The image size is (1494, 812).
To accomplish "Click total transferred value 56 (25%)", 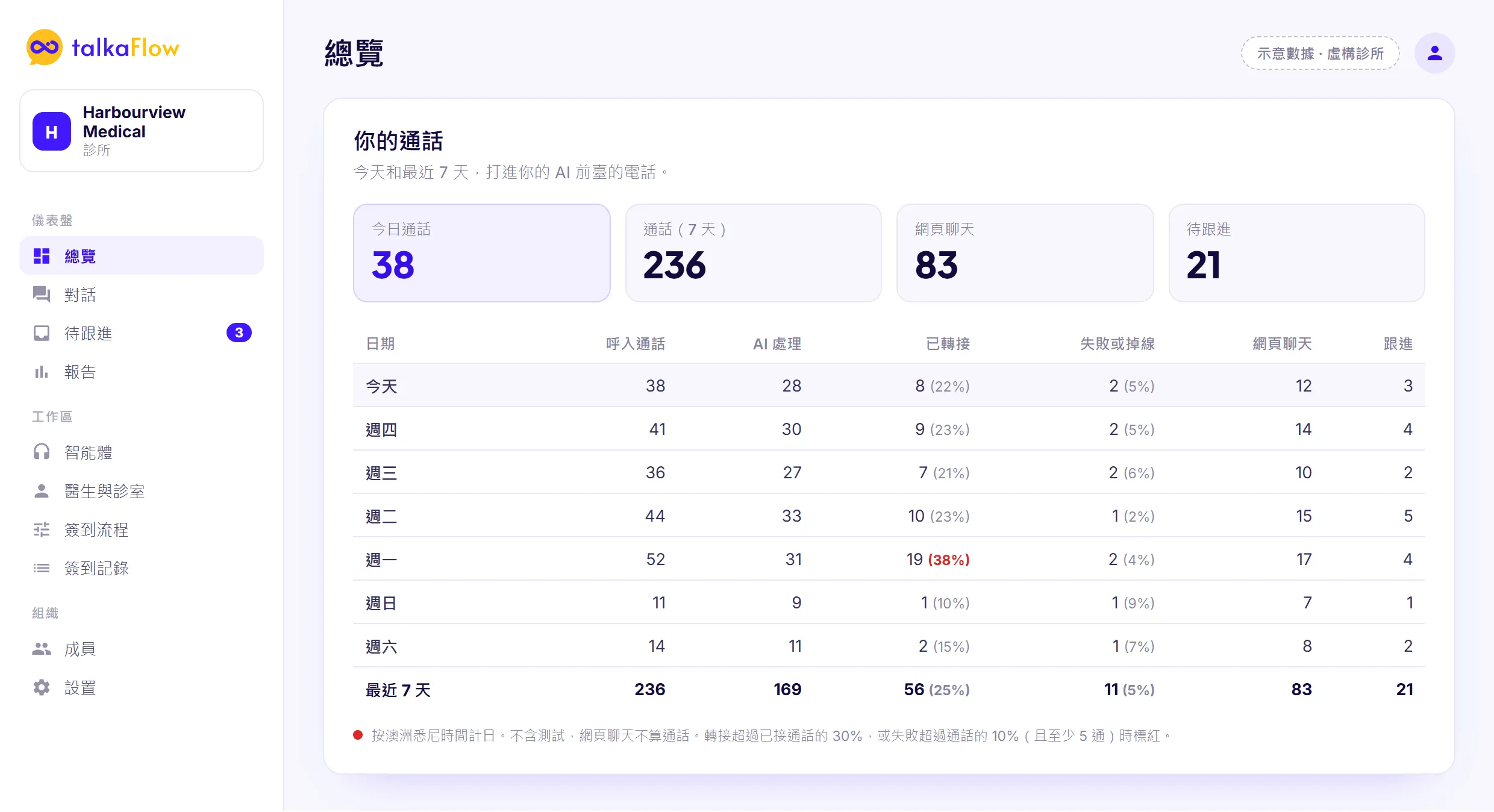I will [x=937, y=690].
